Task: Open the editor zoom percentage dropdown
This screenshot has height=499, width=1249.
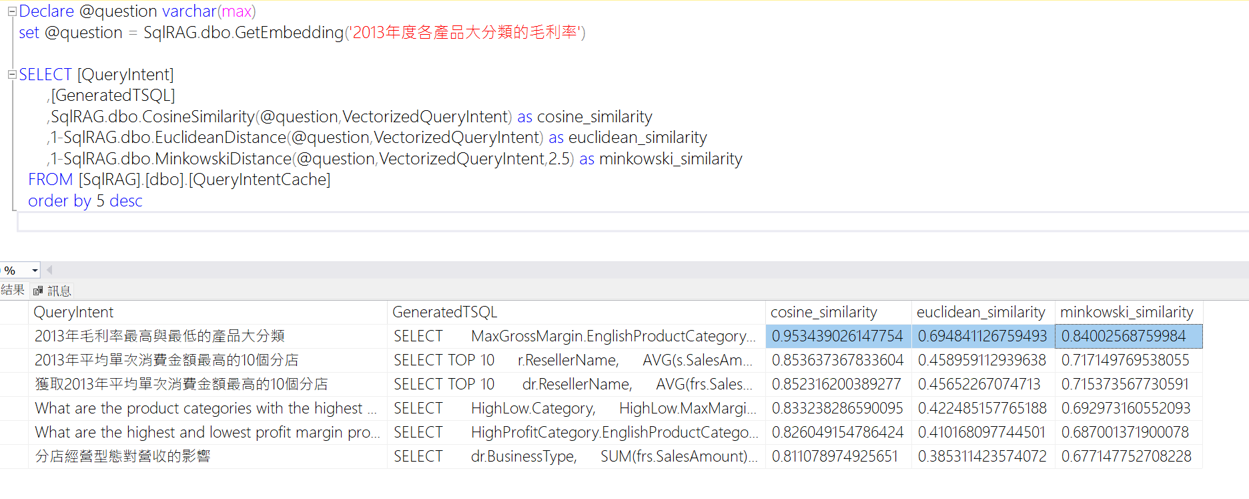Action: click(x=34, y=270)
